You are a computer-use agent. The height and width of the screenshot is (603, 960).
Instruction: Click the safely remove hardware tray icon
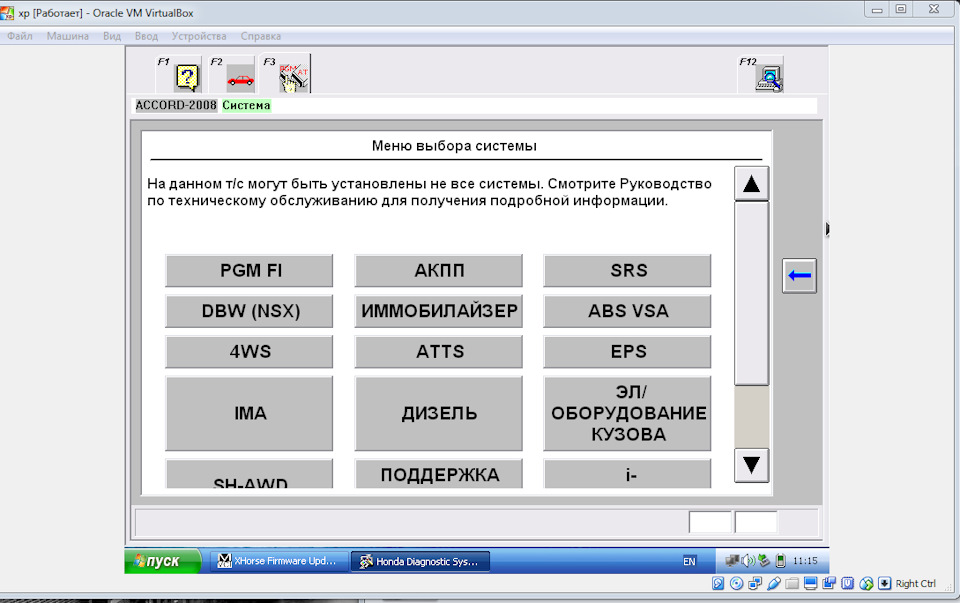pos(763,560)
